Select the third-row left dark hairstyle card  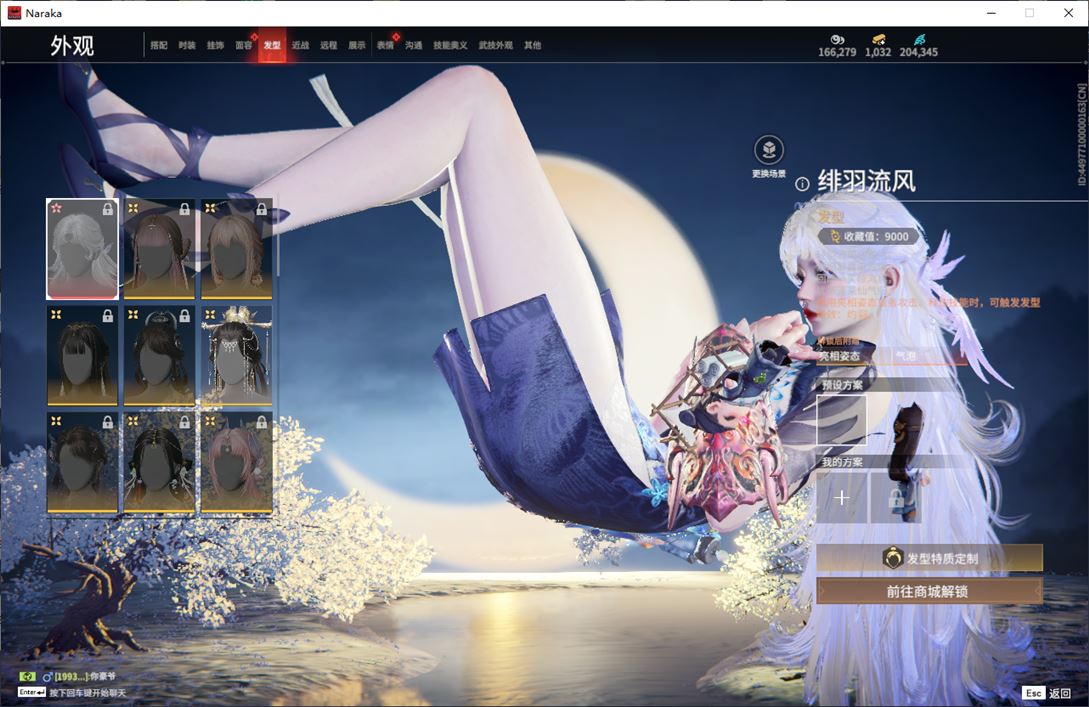[83, 462]
